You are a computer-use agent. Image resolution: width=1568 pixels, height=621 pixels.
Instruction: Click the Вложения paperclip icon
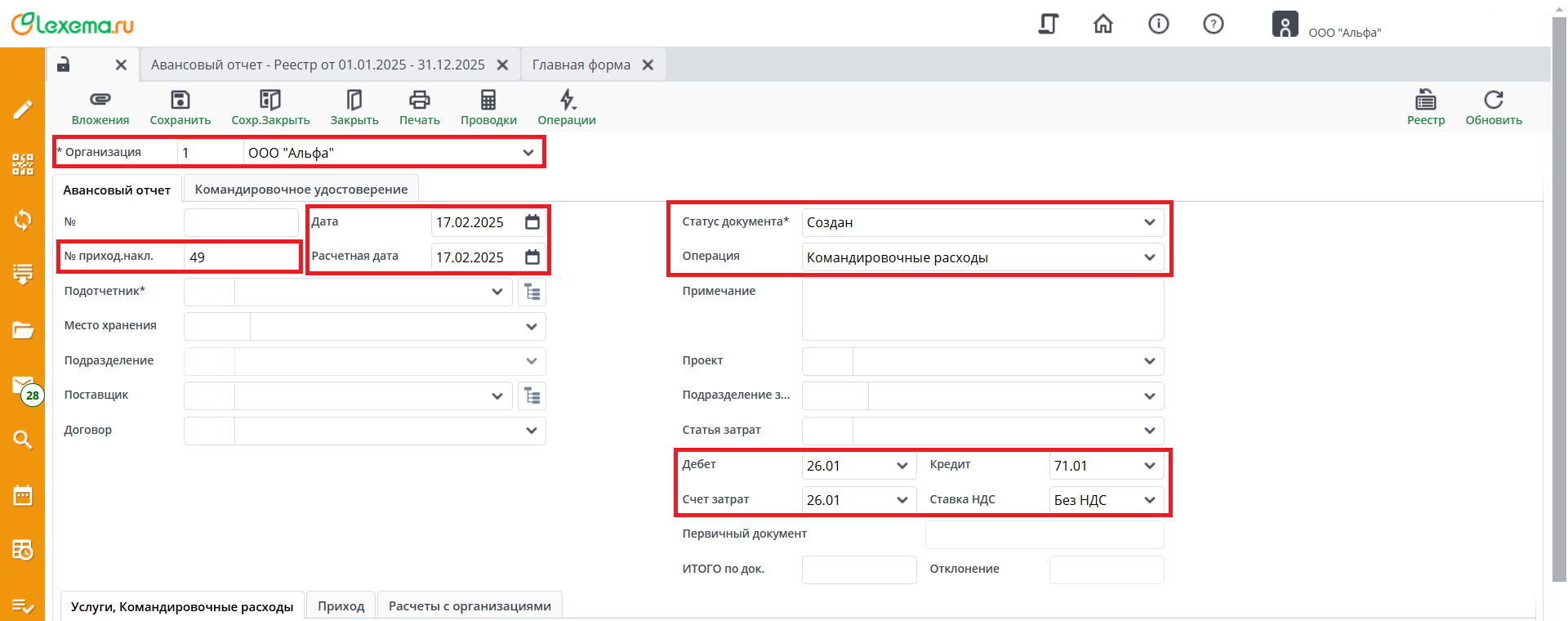(100, 100)
